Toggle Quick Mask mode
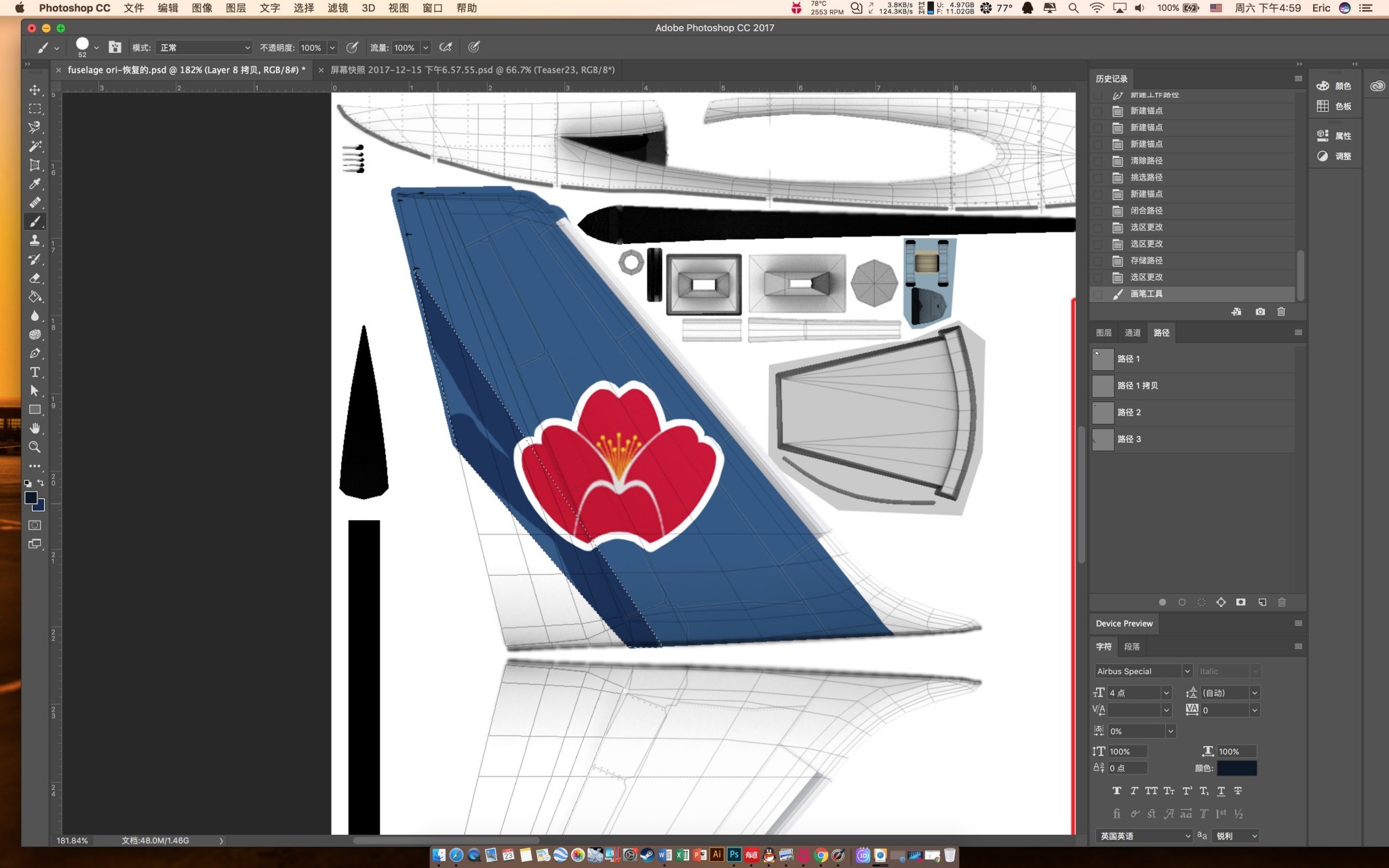Image resolution: width=1389 pixels, height=868 pixels. tap(35, 525)
